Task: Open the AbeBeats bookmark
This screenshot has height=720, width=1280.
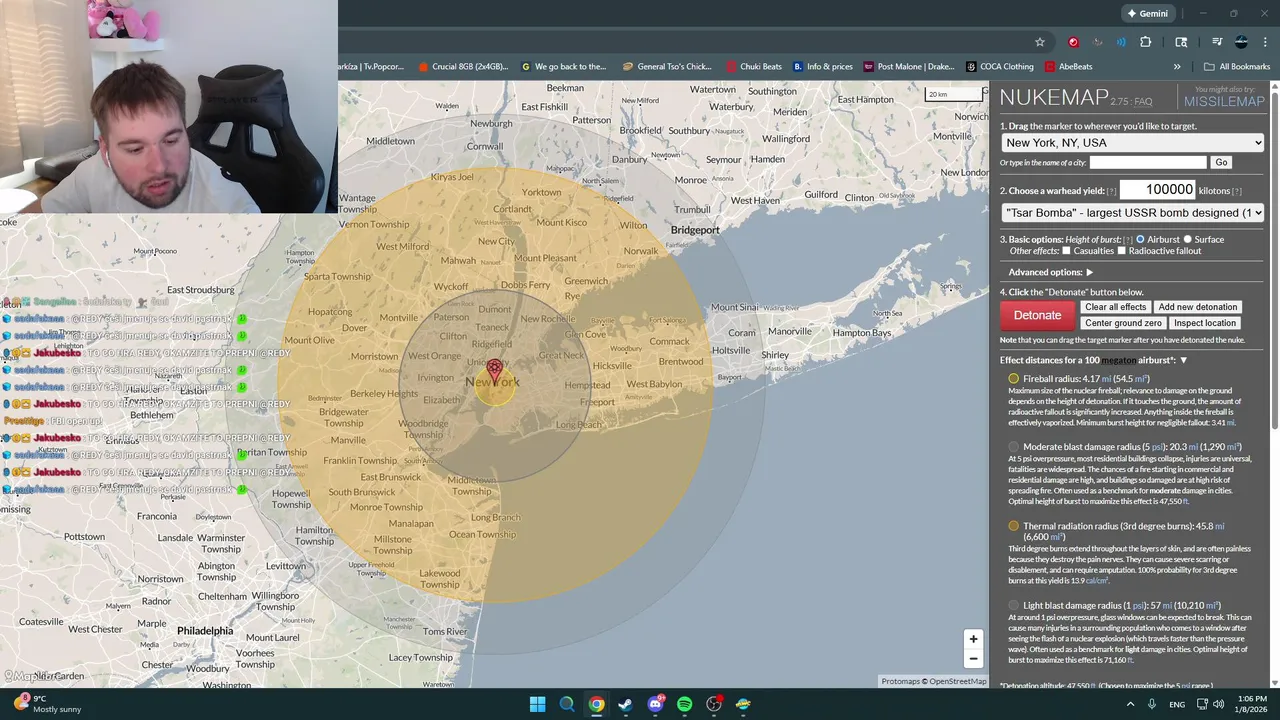Action: click(x=1069, y=67)
